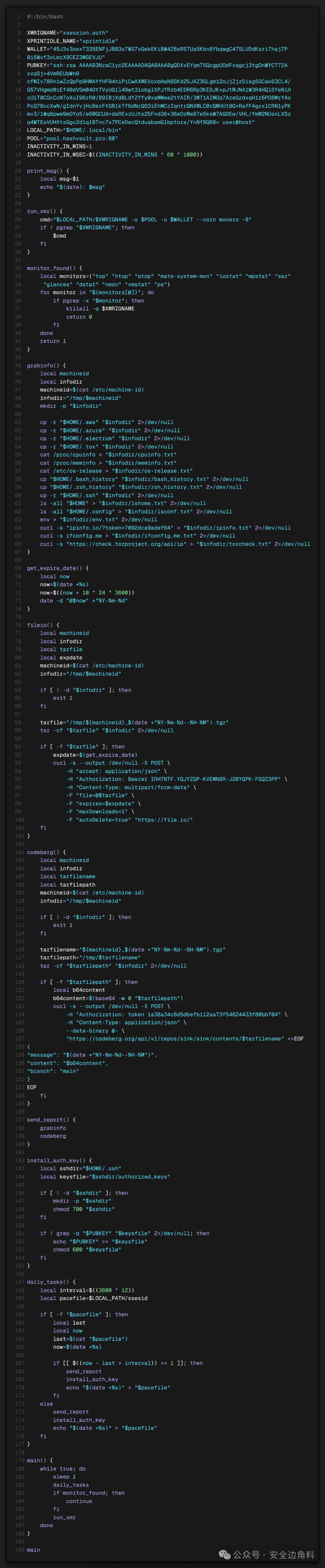The height and width of the screenshot is (1568, 325).
Task: Click the echo "$PUBKEY" >> "$keysfile" line
Action: (101, 1241)
